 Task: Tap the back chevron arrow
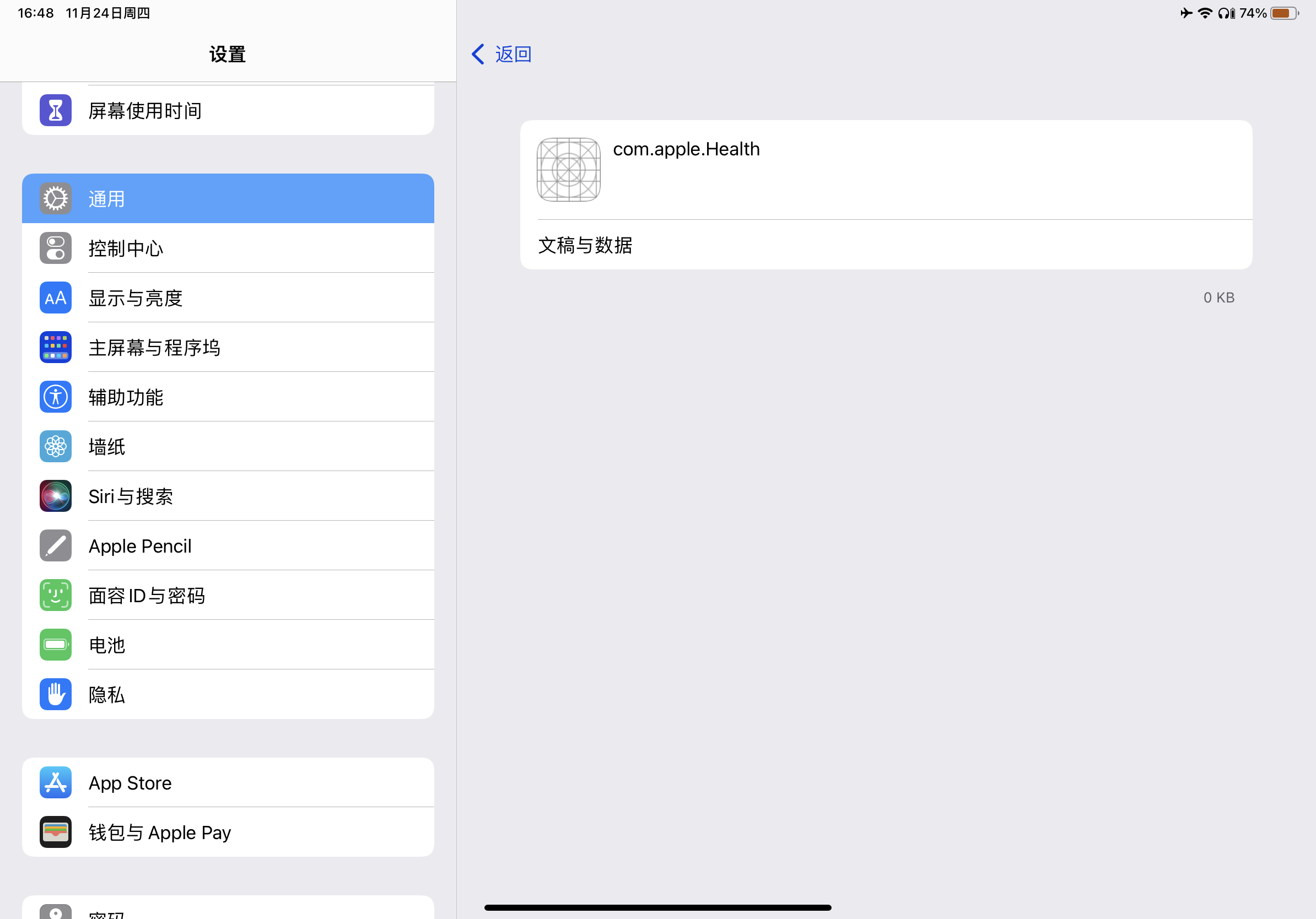[x=478, y=55]
